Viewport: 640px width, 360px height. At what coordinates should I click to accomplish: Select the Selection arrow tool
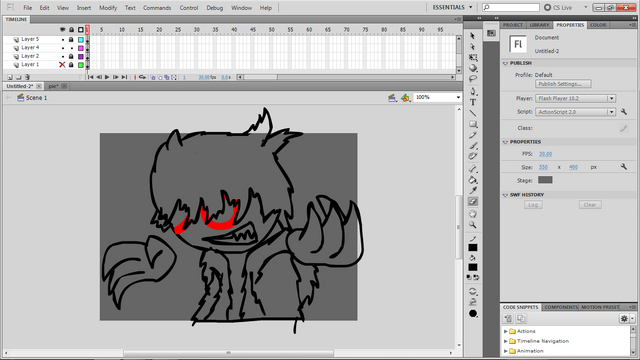click(x=473, y=36)
